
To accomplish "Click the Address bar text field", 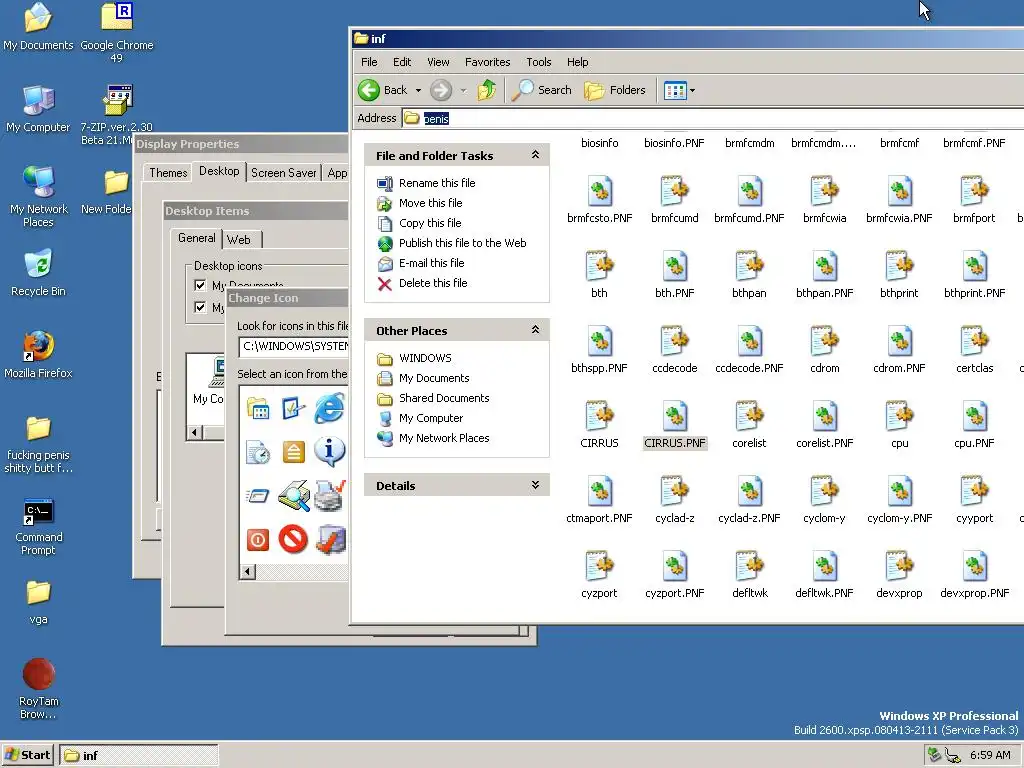I will point(713,118).
